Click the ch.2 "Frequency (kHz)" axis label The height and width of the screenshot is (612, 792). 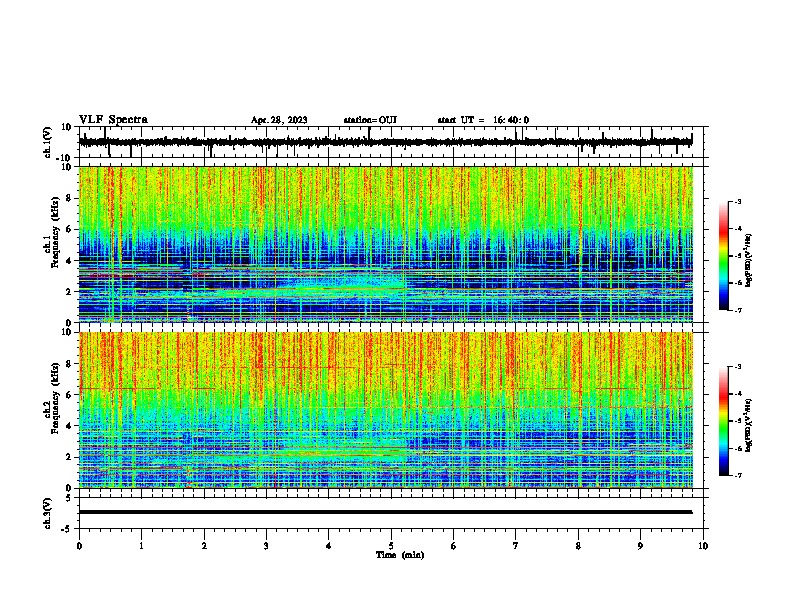[x=55, y=398]
